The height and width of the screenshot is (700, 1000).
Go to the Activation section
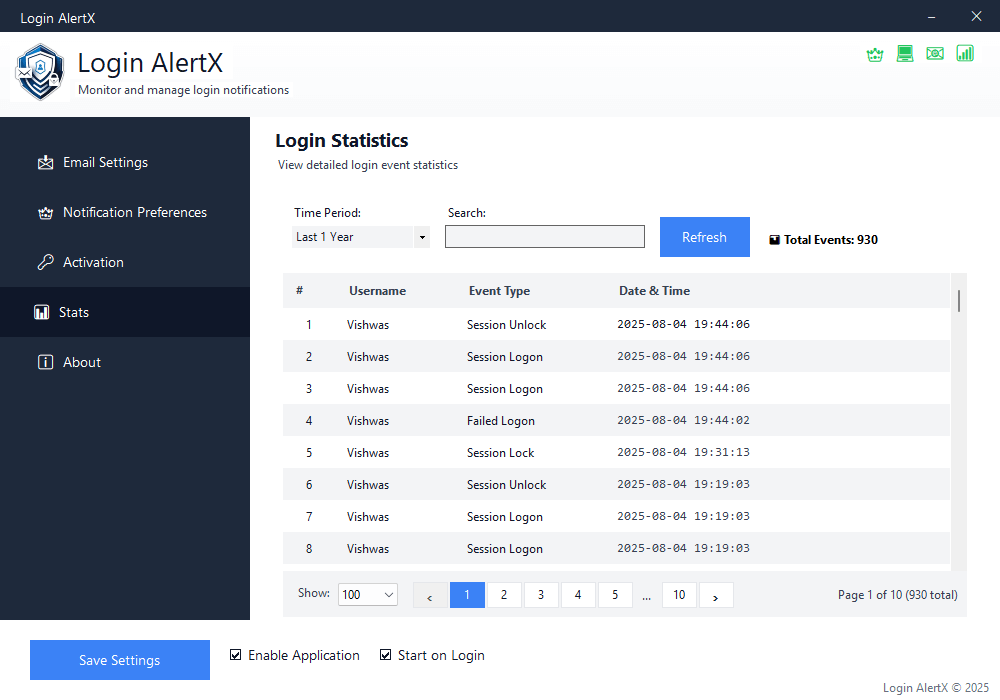[x=125, y=262]
